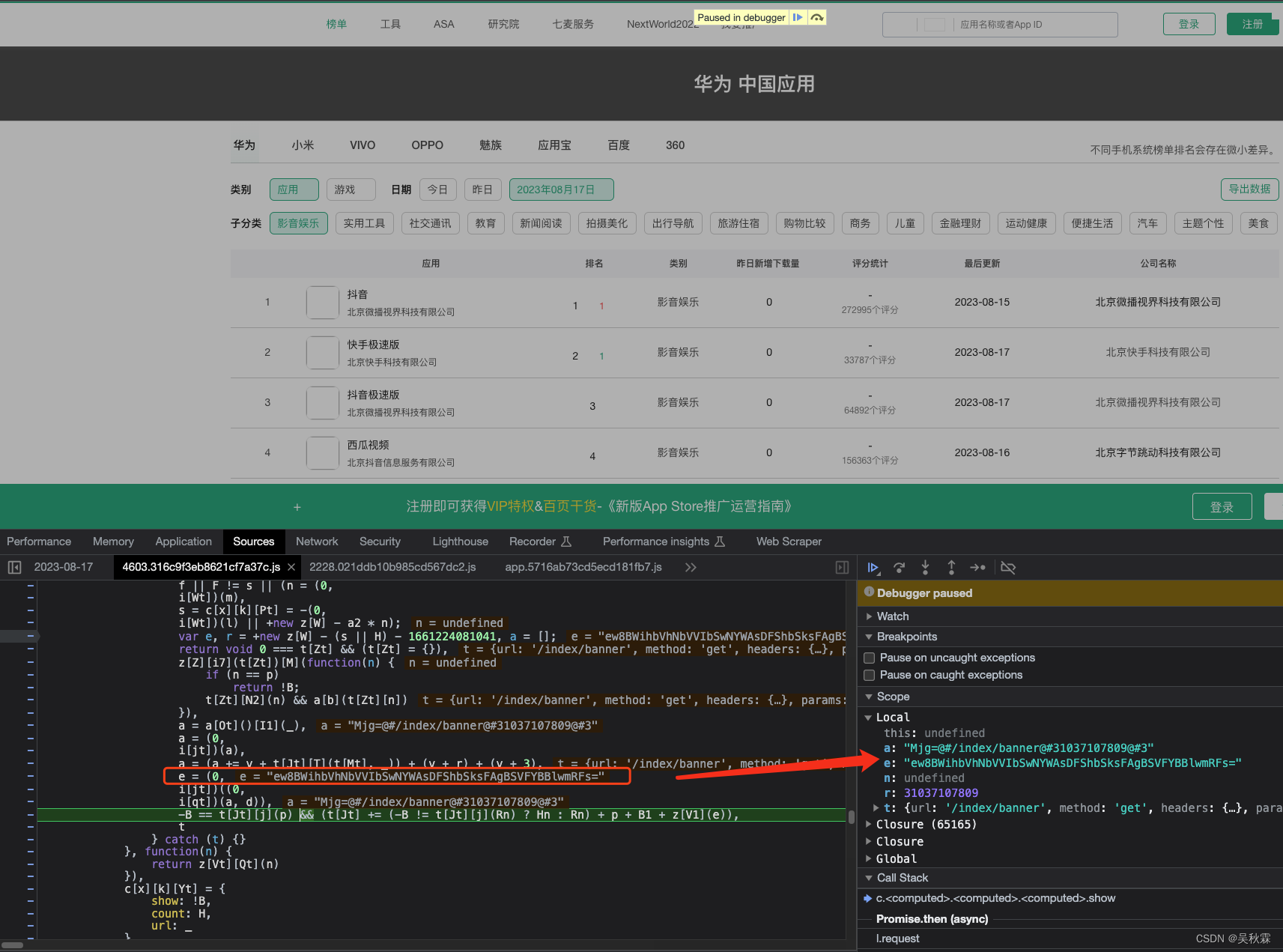Screen dimensions: 1283x952
Task: Click the code editor vertical scrollbar thumb
Action: [852, 816]
